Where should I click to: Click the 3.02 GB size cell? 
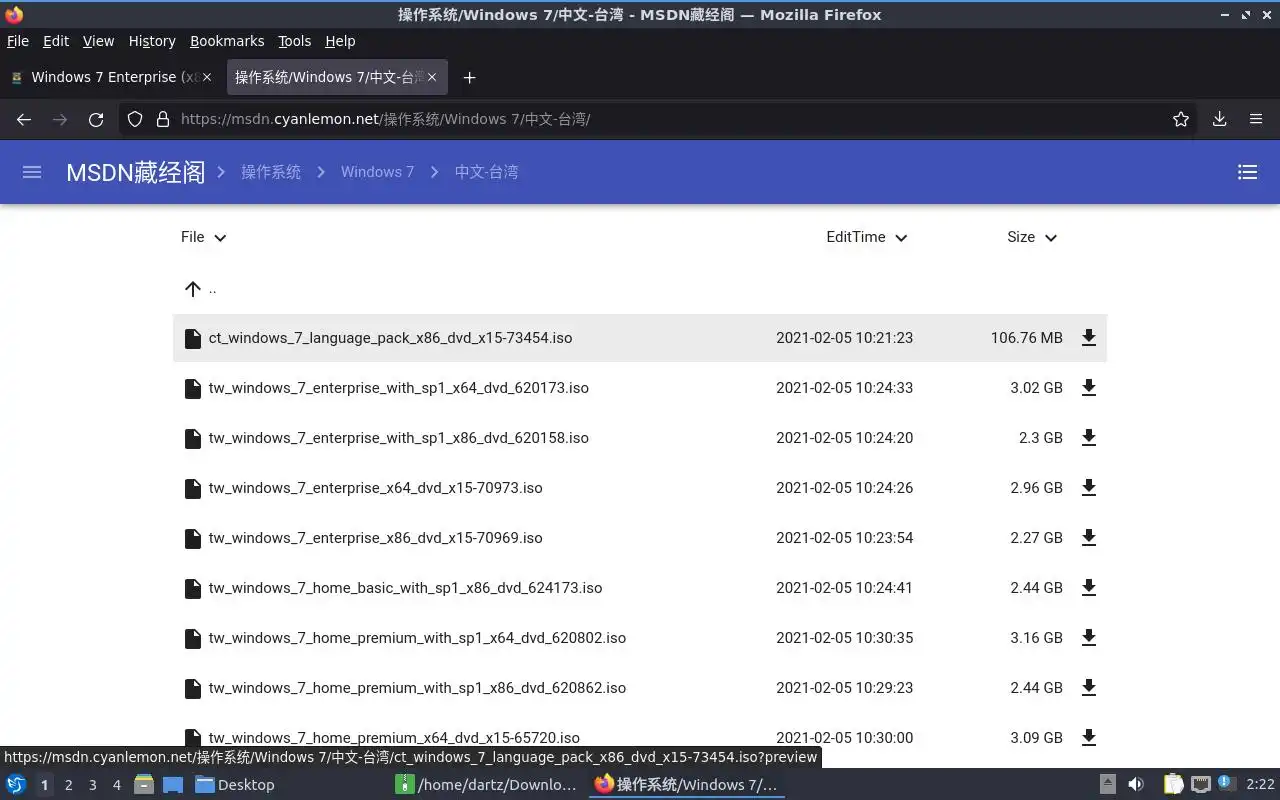1036,388
